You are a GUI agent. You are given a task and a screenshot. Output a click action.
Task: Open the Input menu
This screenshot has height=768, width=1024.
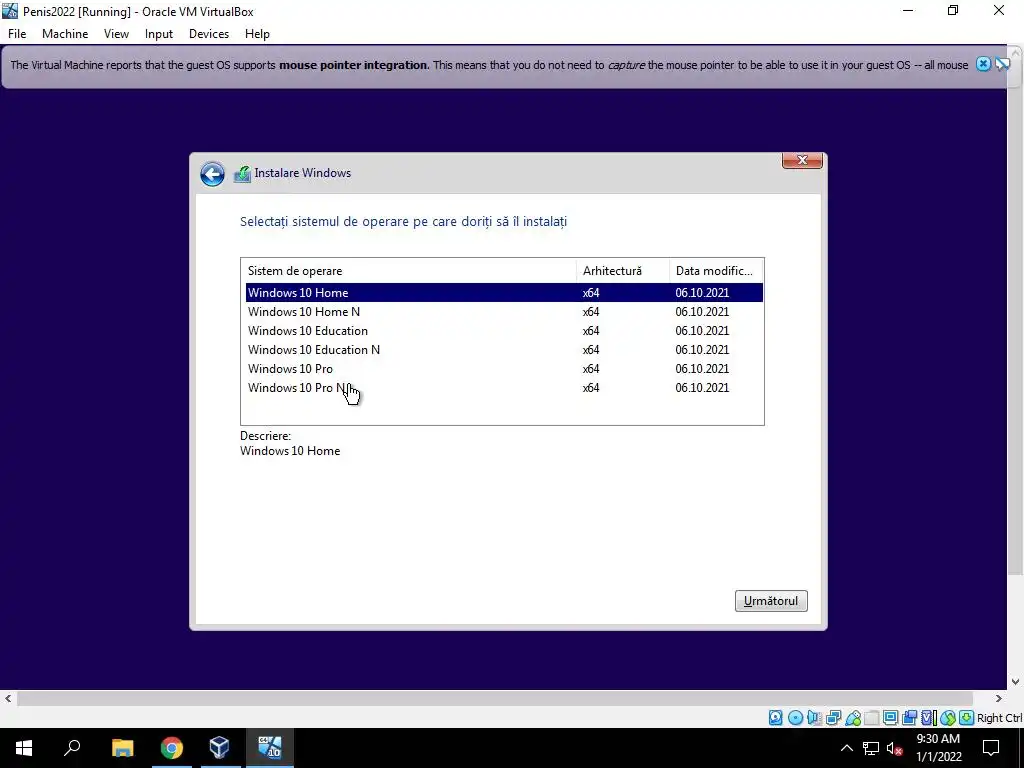pos(159,34)
